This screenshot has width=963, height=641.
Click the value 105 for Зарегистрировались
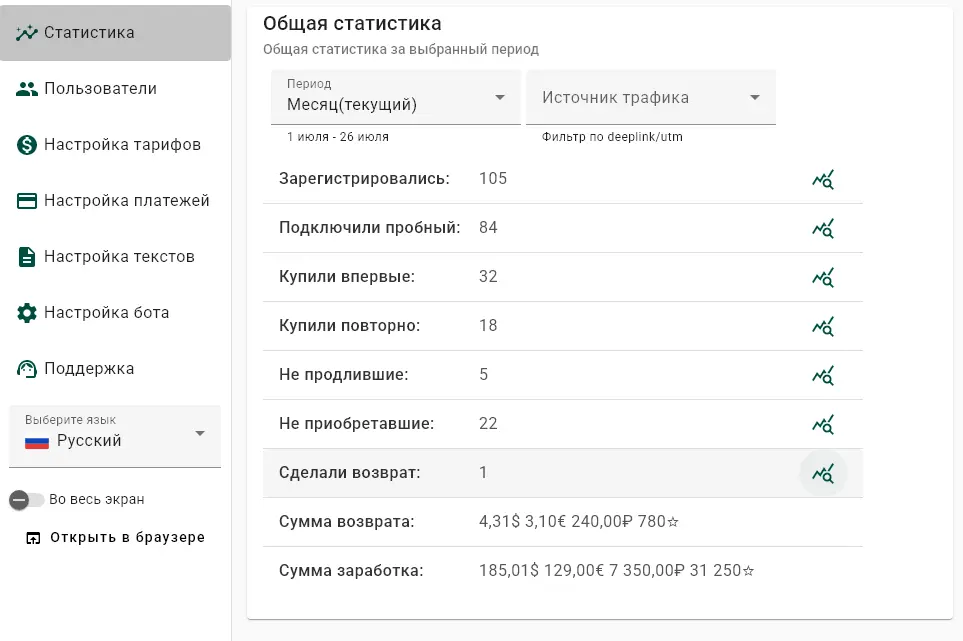[x=493, y=179]
